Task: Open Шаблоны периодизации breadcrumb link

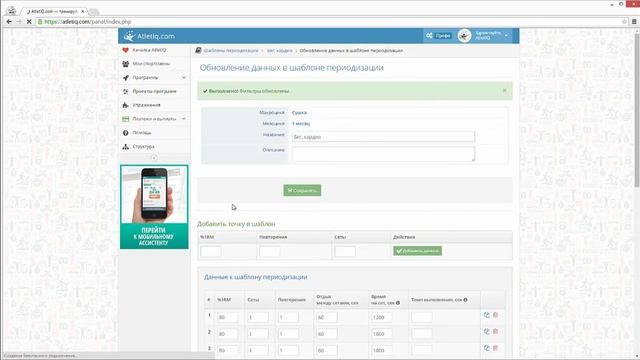Action: pos(231,51)
